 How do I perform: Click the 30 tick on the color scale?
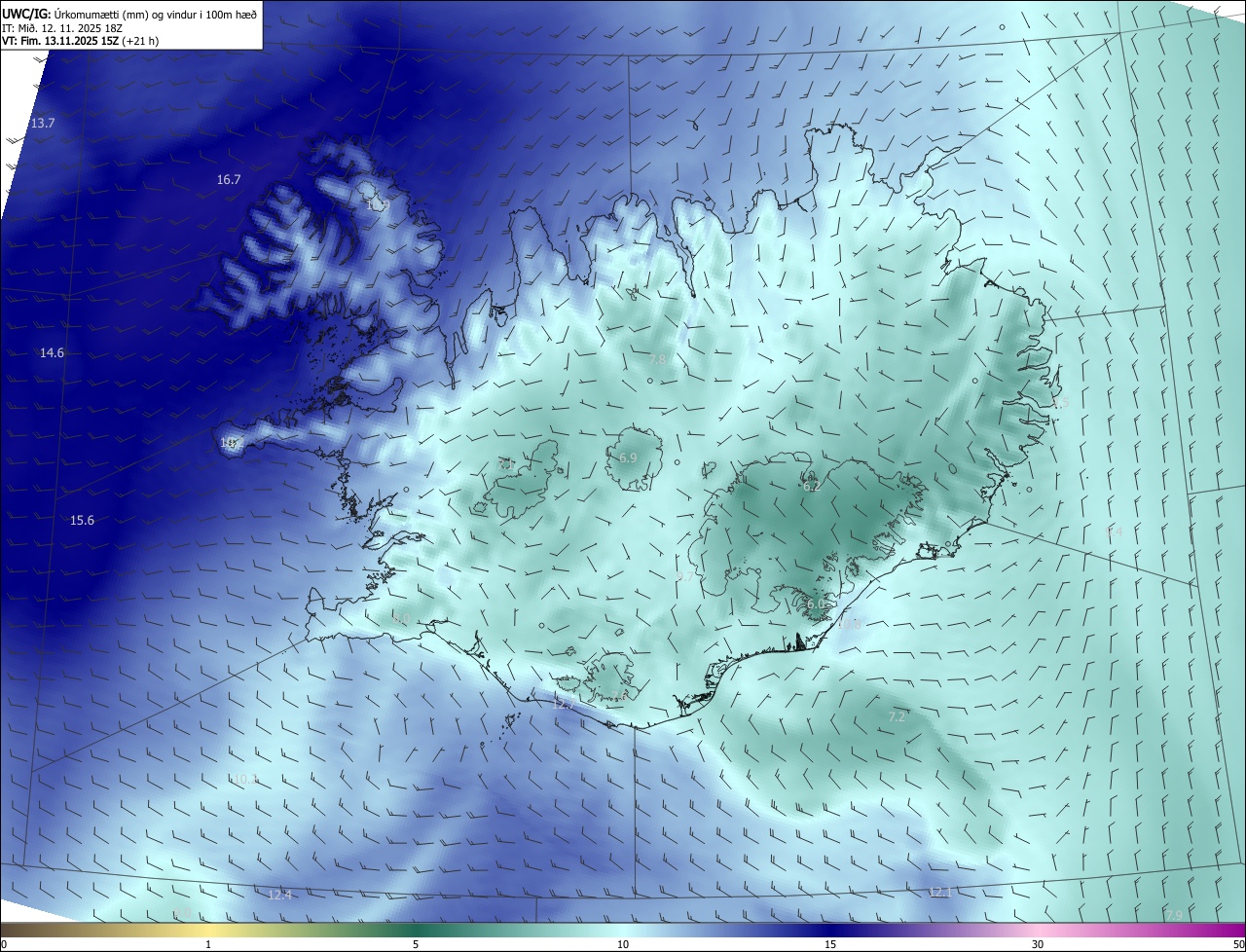click(x=1038, y=945)
